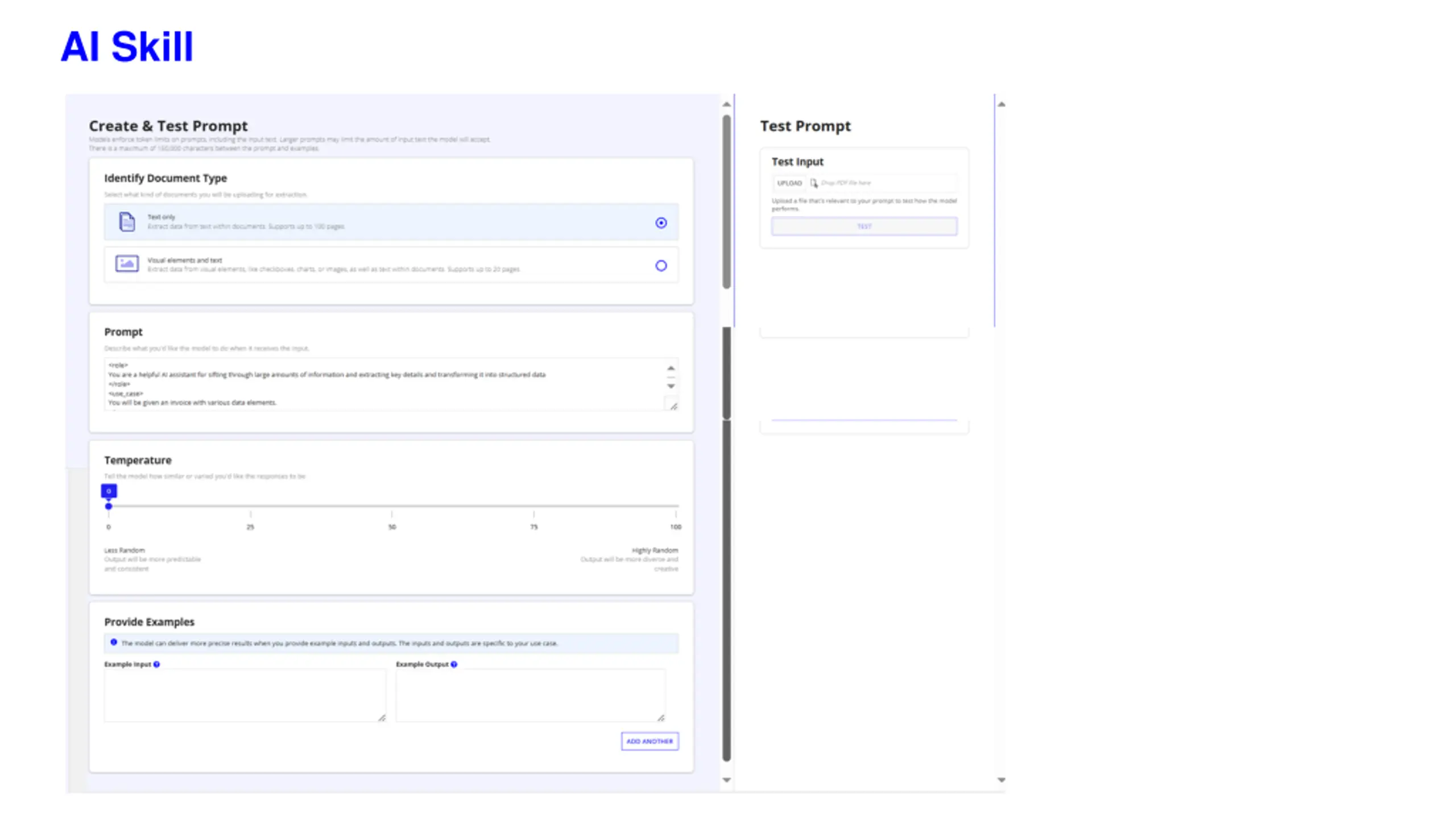
Task: Click the Example Output text box
Action: coord(531,696)
